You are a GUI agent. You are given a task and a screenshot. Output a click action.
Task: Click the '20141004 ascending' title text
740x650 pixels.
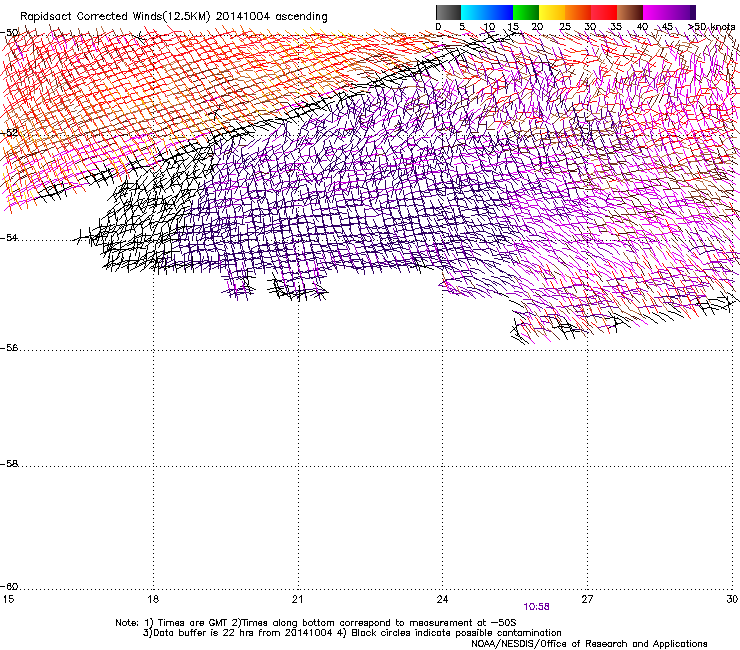click(271, 17)
